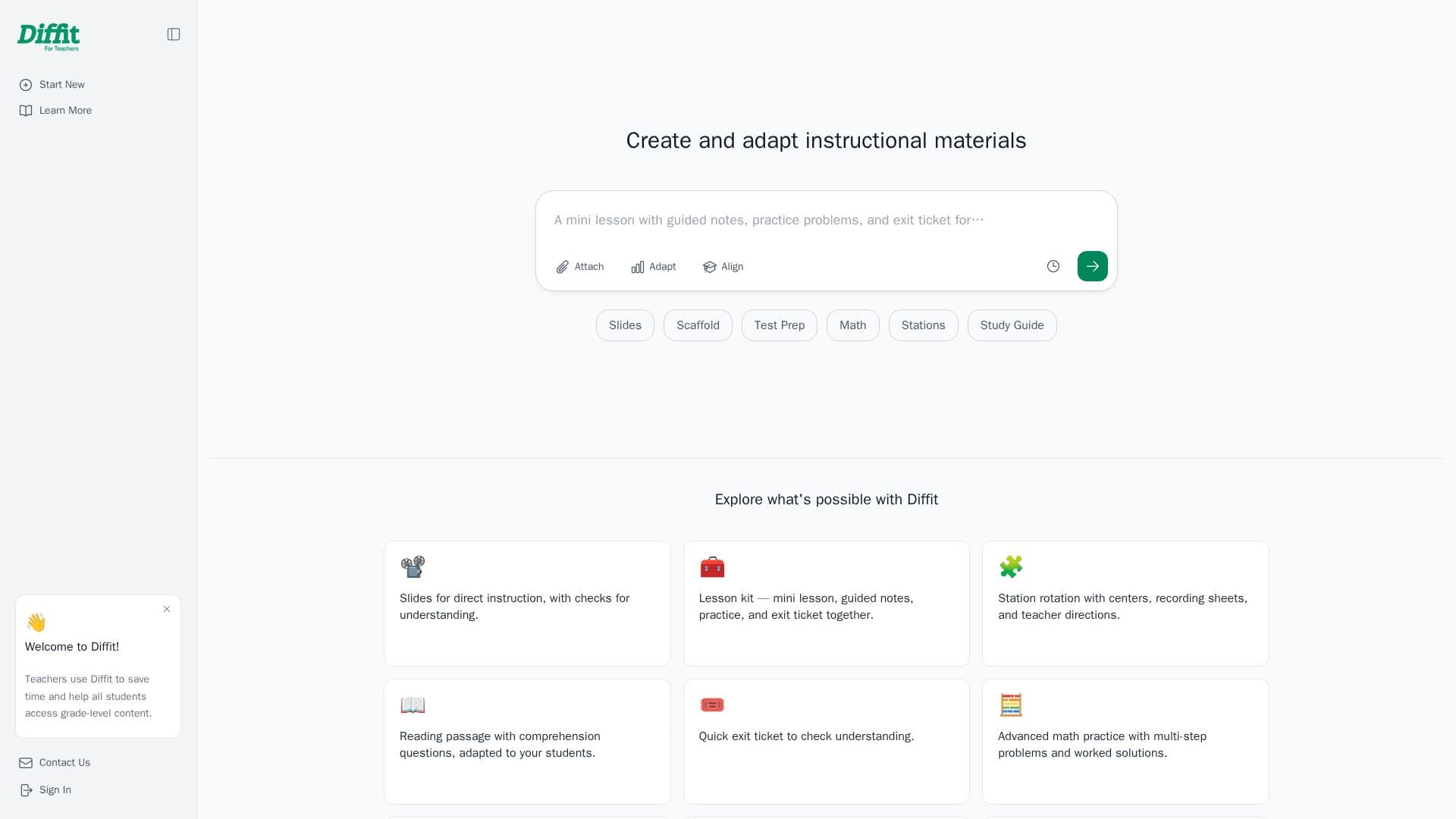Viewport: 1456px width, 819px height.
Task: Select the Math suggestion chip
Action: 853,325
